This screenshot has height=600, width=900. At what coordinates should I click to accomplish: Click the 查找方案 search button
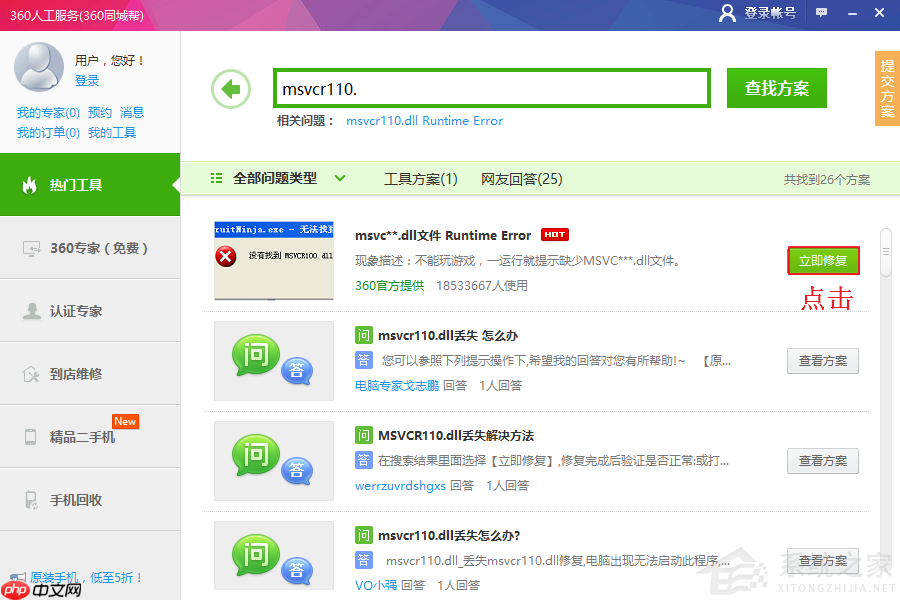776,88
